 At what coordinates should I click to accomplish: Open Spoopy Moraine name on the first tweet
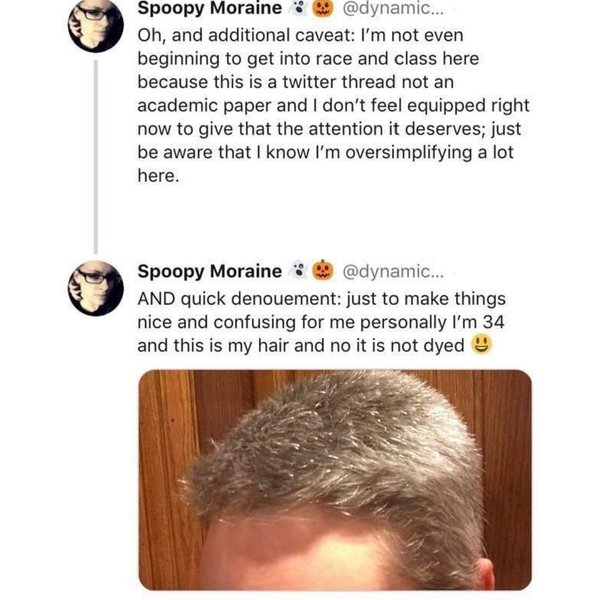click(209, 10)
